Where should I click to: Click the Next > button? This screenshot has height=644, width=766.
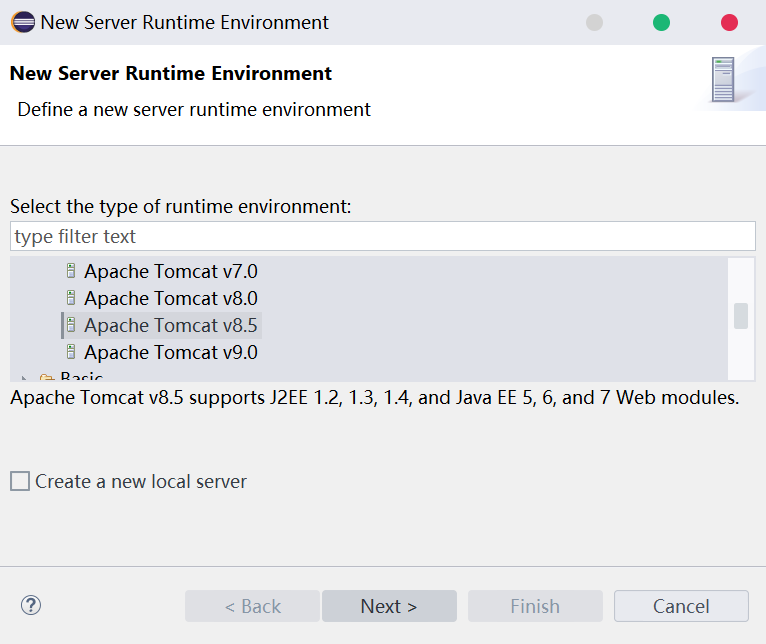pyautogui.click(x=389, y=606)
